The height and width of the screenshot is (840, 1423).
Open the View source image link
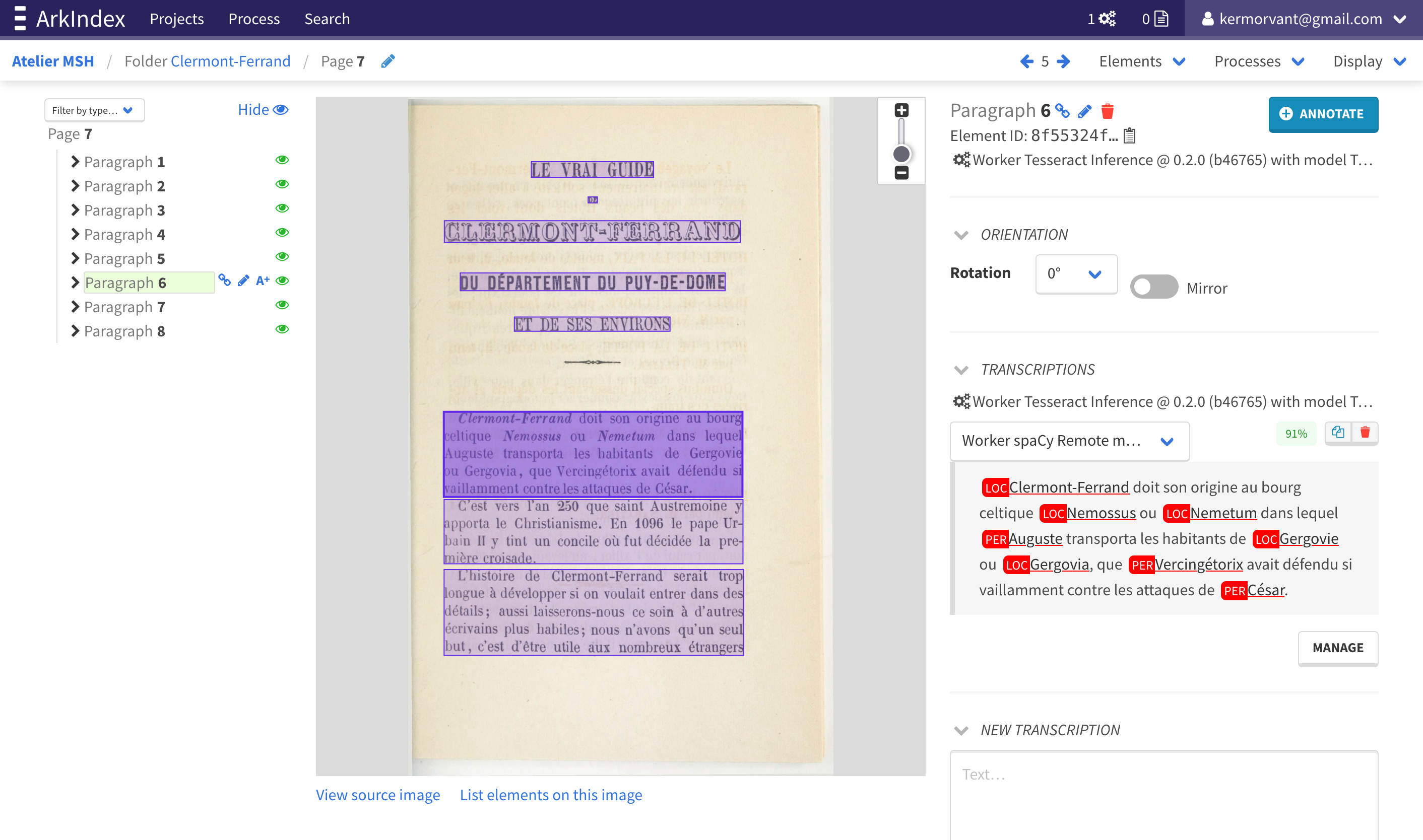coord(378,795)
